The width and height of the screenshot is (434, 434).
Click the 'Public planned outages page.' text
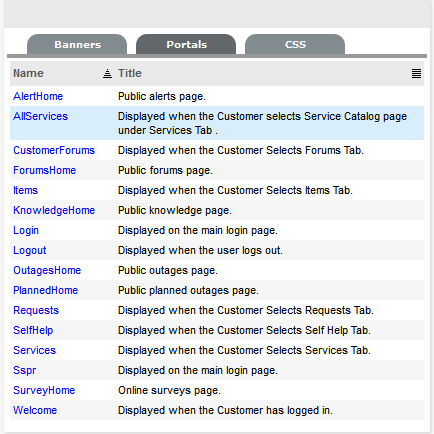coord(188,290)
